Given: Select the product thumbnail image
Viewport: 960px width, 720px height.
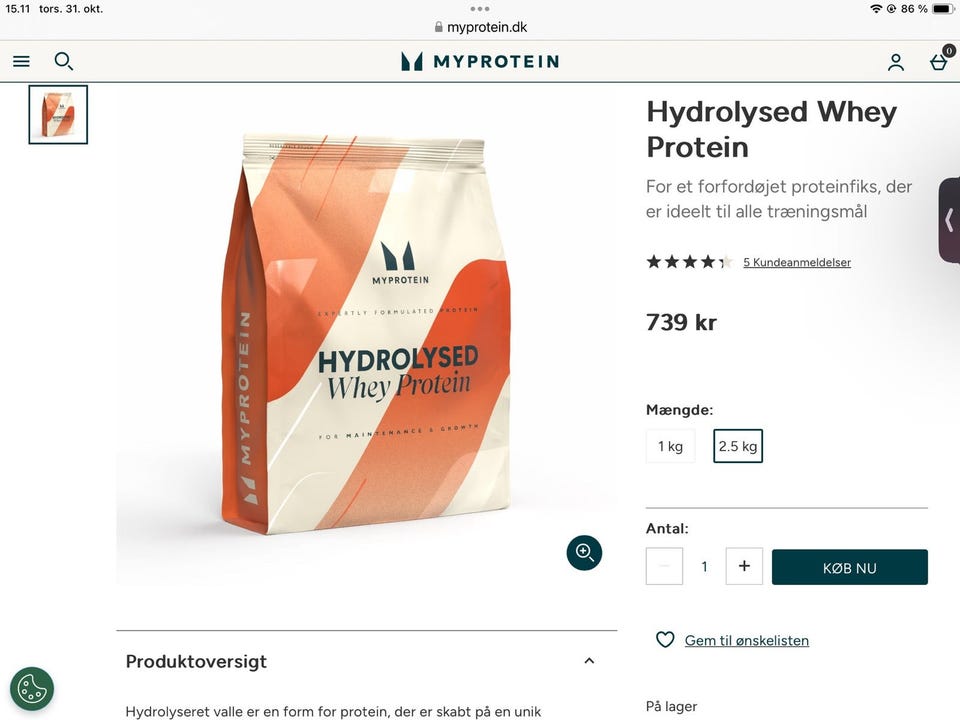Looking at the screenshot, I should coord(58,115).
